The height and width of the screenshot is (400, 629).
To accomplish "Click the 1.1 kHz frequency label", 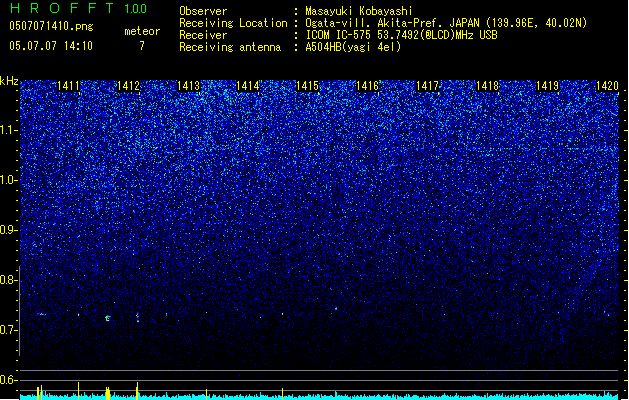I will pos(8,130).
